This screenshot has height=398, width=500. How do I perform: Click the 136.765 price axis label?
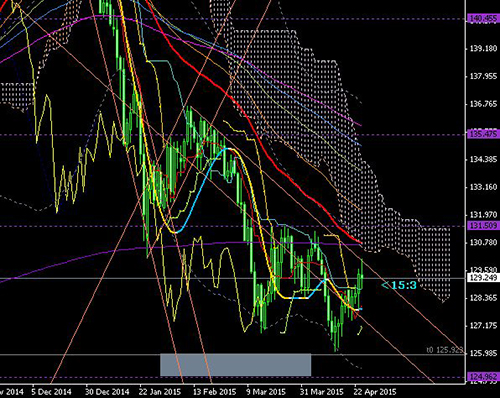(x=483, y=104)
